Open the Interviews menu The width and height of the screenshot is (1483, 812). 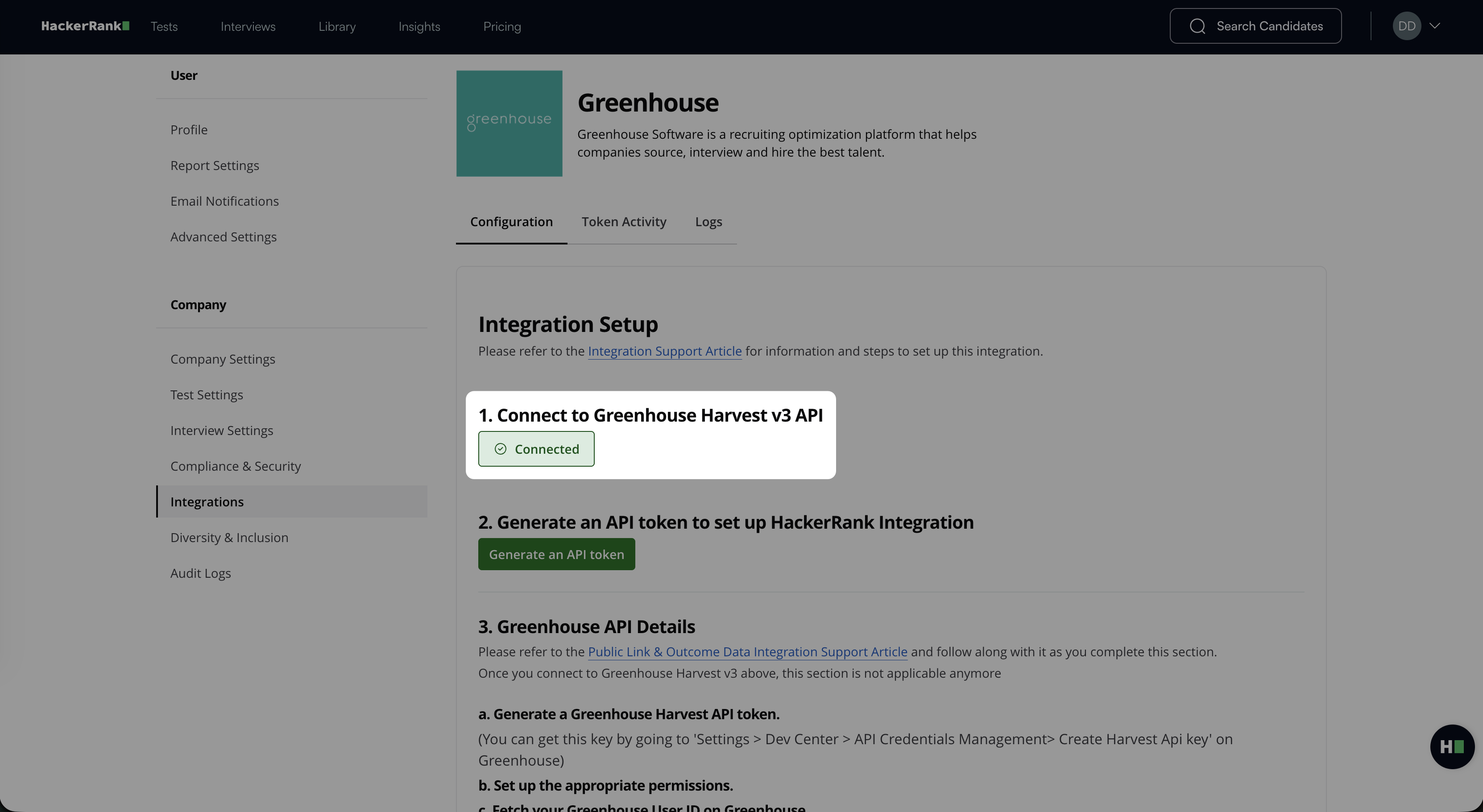[x=248, y=26]
